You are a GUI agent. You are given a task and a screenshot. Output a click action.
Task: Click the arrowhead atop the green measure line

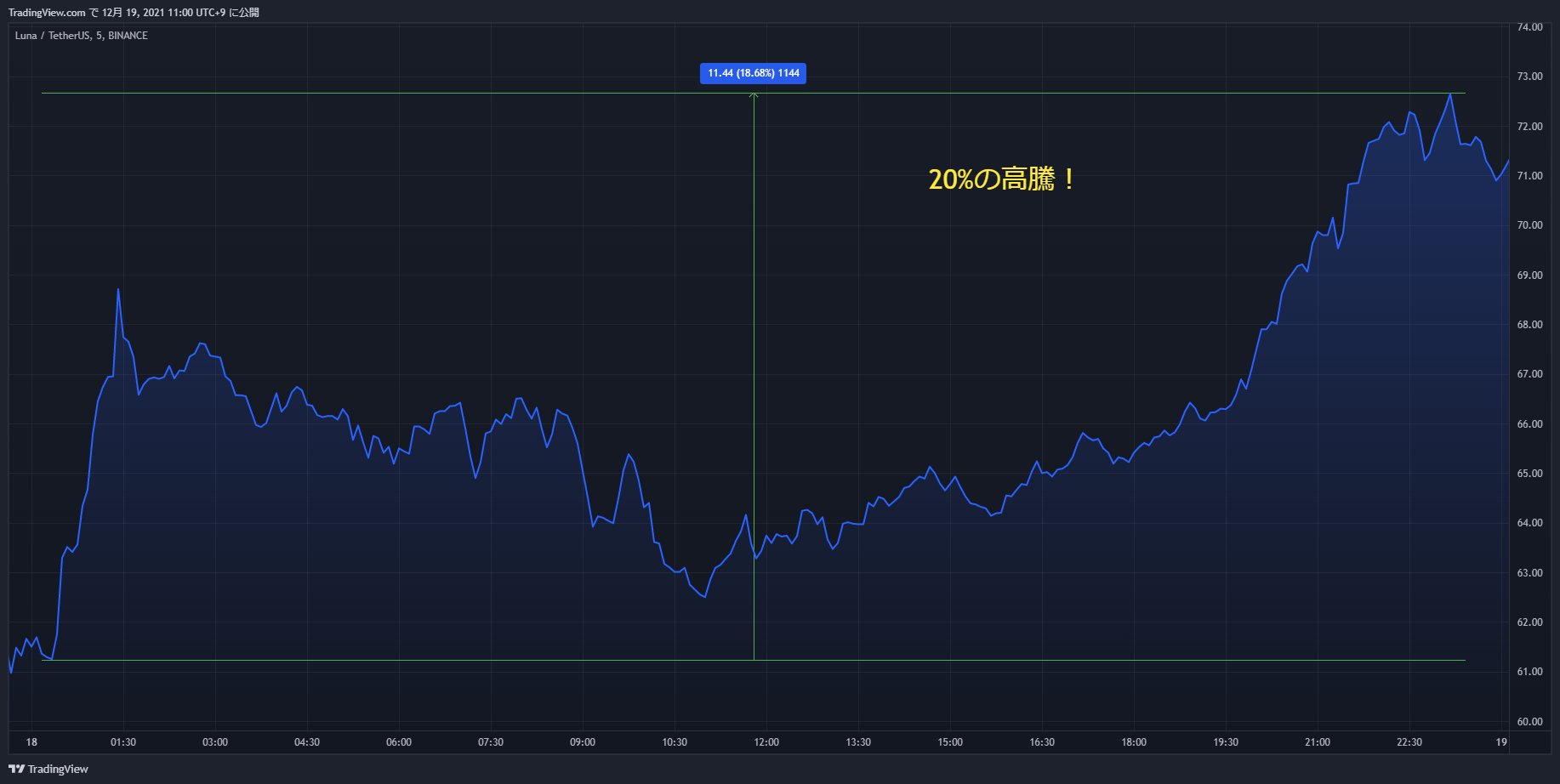754,95
